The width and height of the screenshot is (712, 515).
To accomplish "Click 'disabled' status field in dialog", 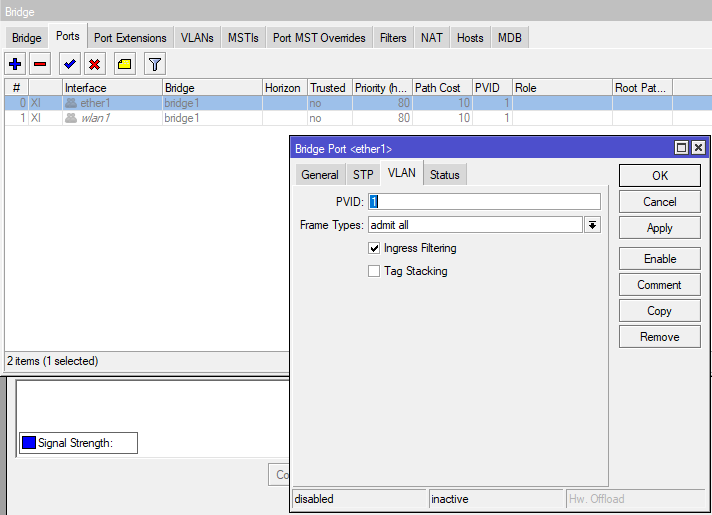I will click(x=360, y=499).
